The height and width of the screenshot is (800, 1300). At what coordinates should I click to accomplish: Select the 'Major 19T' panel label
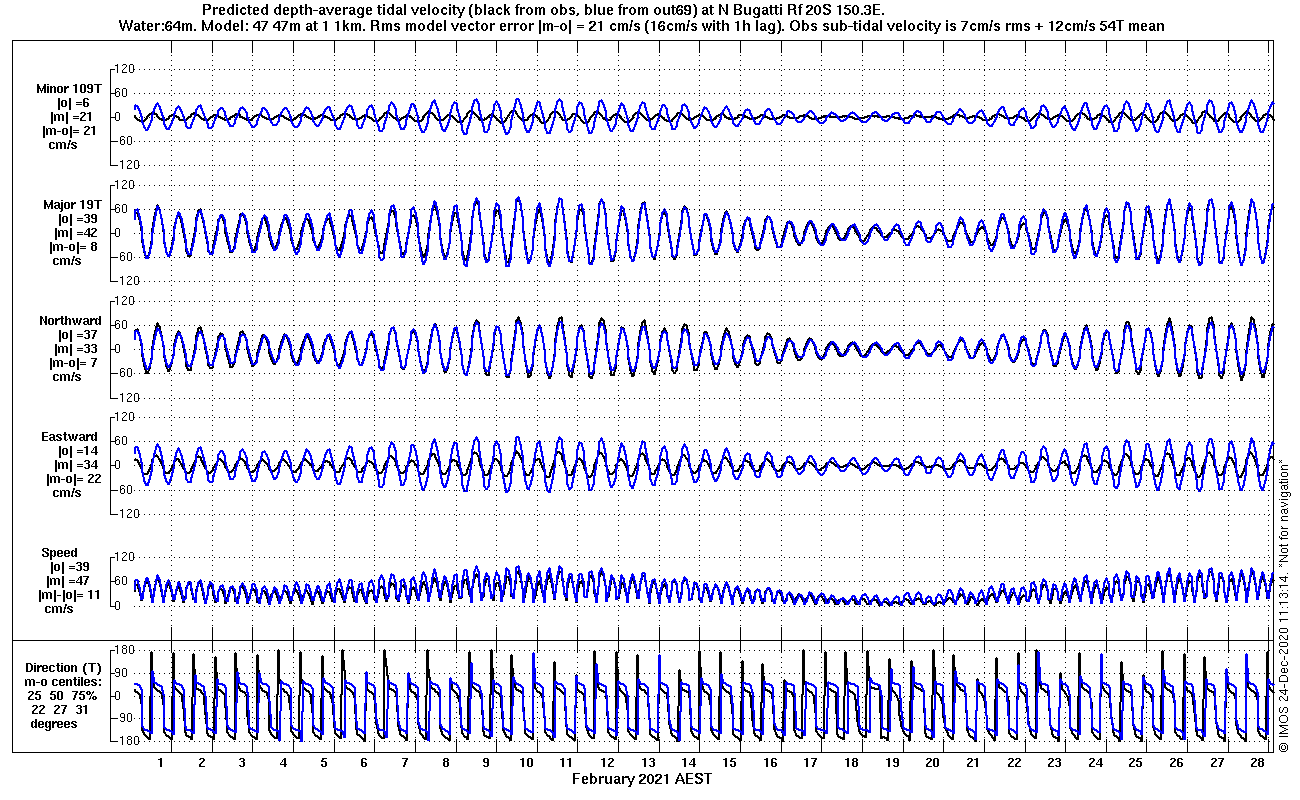pyautogui.click(x=71, y=205)
